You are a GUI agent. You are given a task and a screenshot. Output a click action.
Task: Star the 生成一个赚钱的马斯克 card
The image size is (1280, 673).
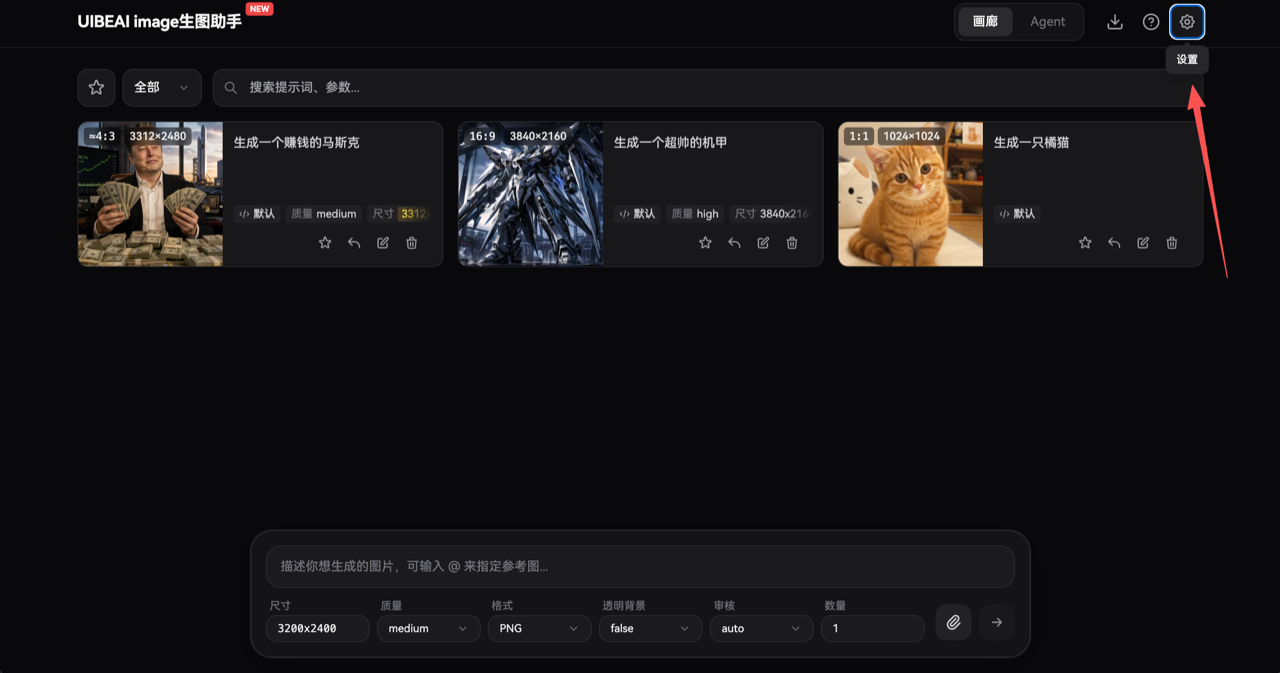click(x=325, y=243)
